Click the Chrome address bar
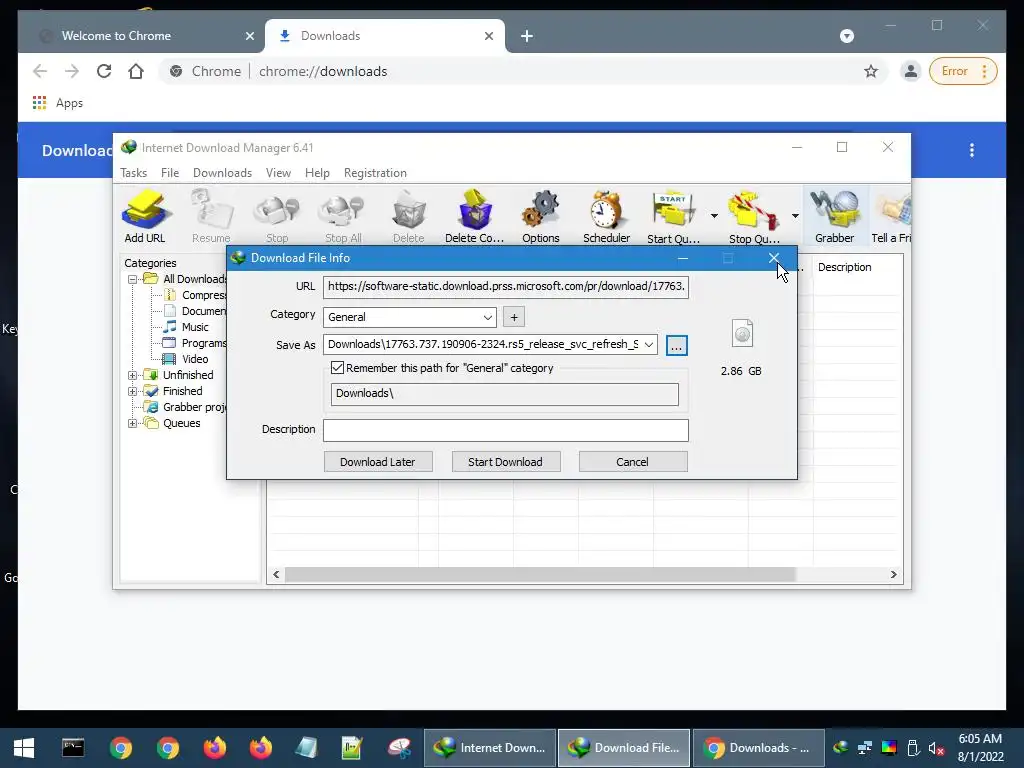The width and height of the screenshot is (1024, 768). [522, 71]
